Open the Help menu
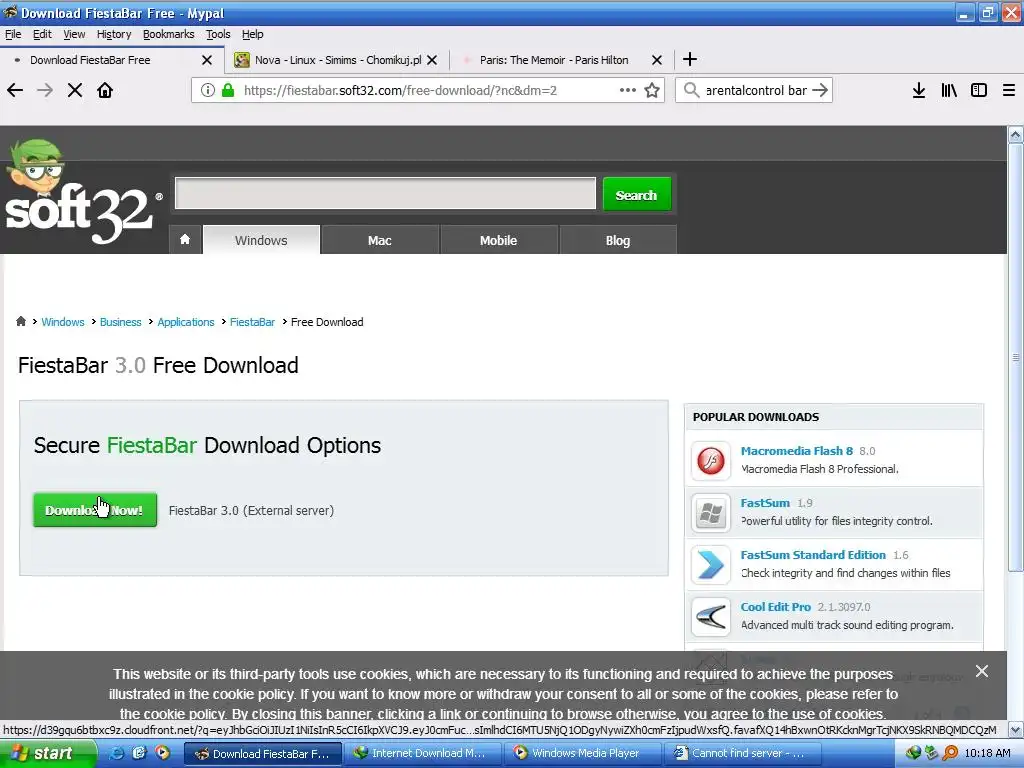The width and height of the screenshot is (1024, 768). point(253,34)
